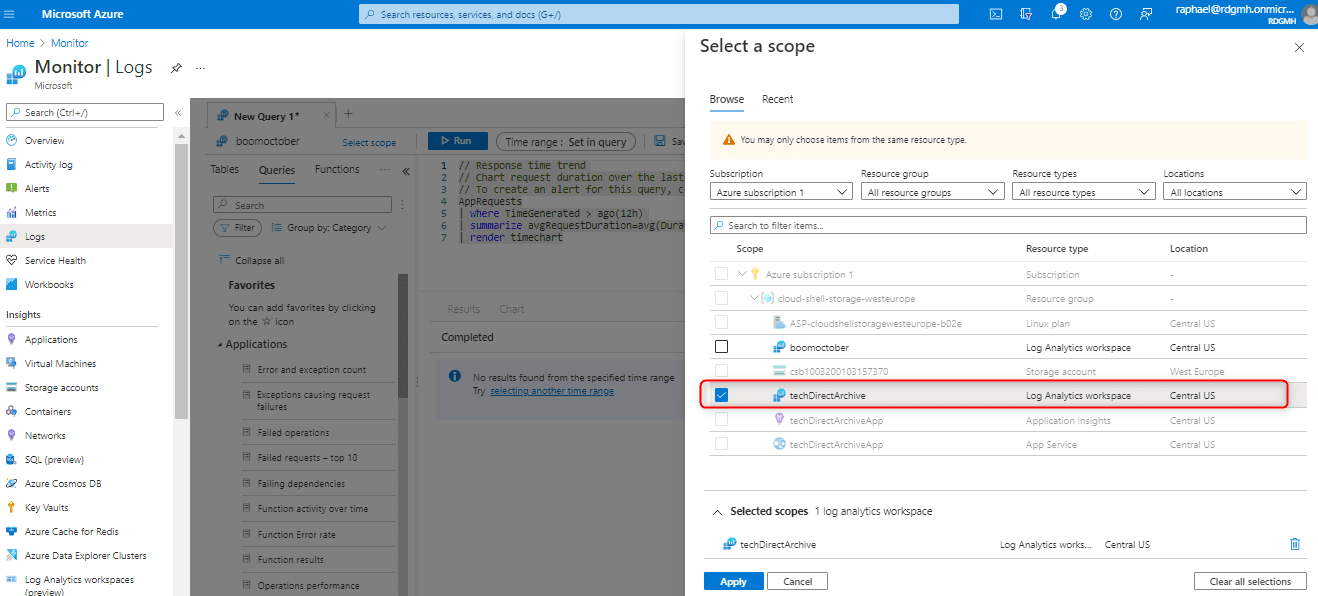
Task: Open the account avatar menu
Action: tap(1309, 14)
